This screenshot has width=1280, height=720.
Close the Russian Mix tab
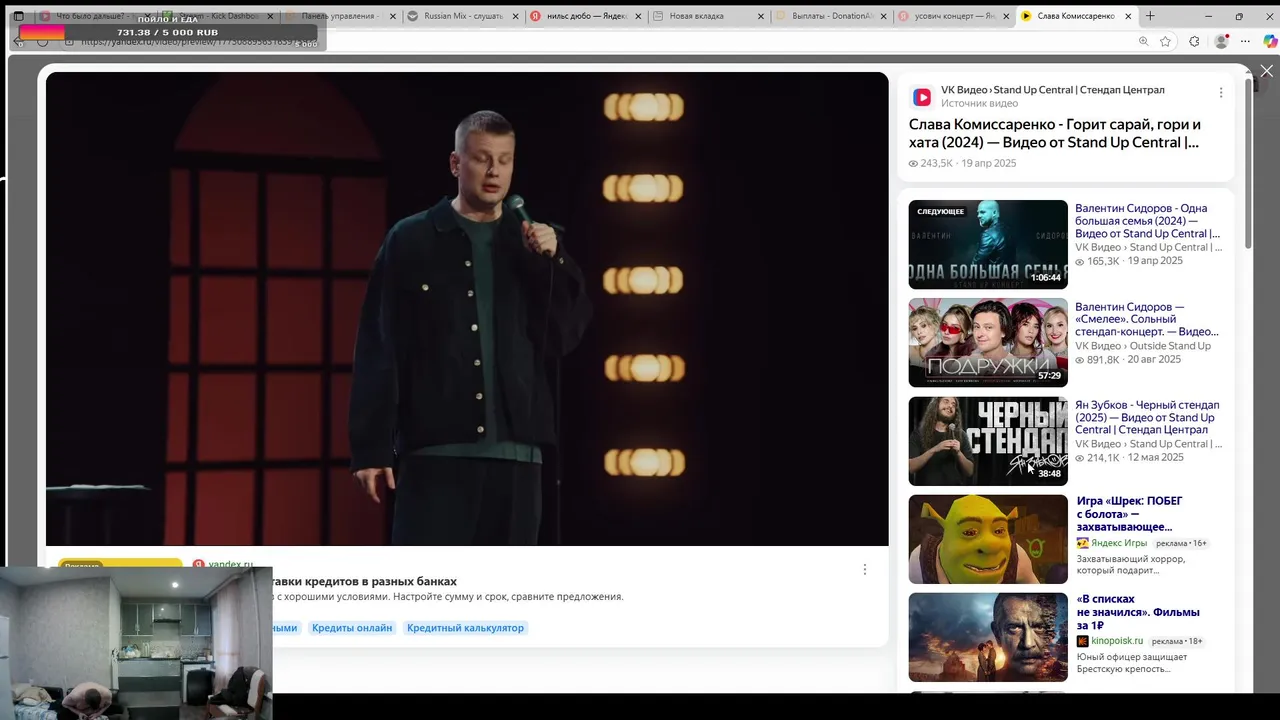point(514,16)
